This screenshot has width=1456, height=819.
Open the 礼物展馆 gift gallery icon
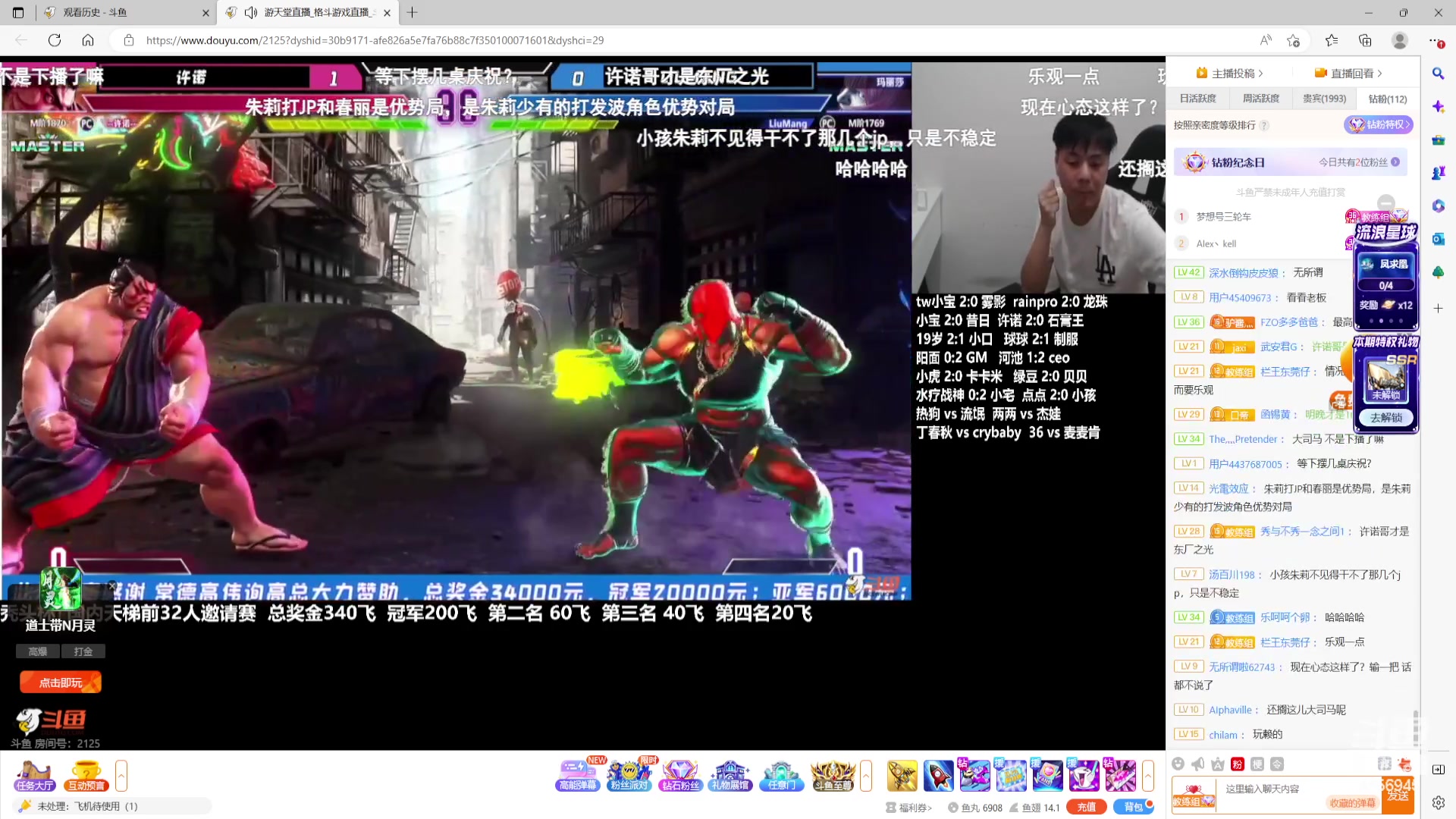[x=730, y=776]
